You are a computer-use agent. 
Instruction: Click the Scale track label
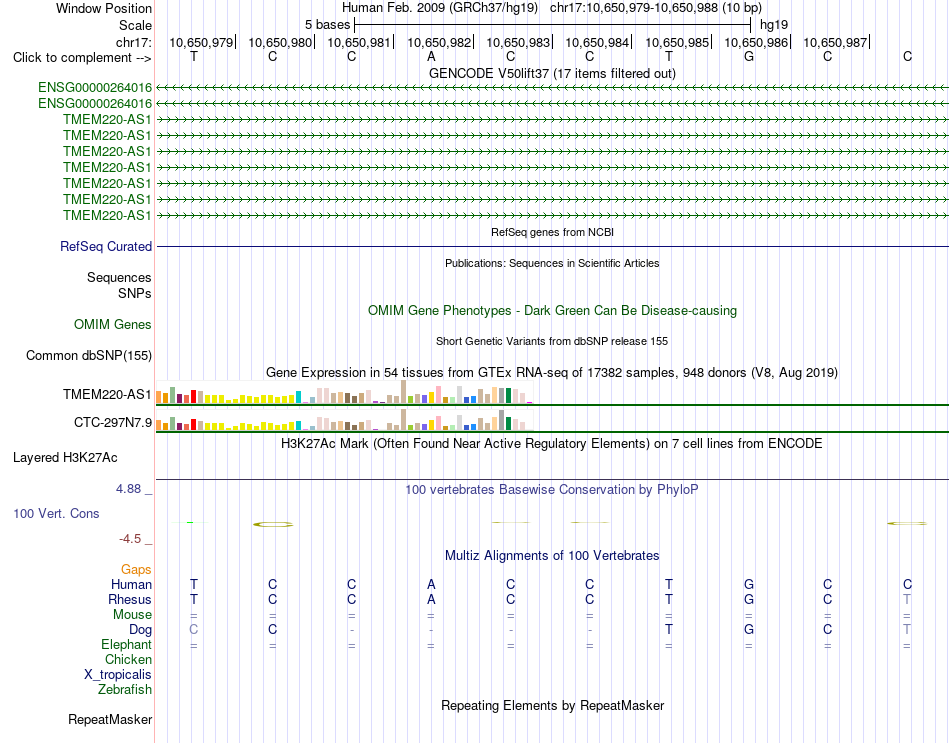point(135,25)
